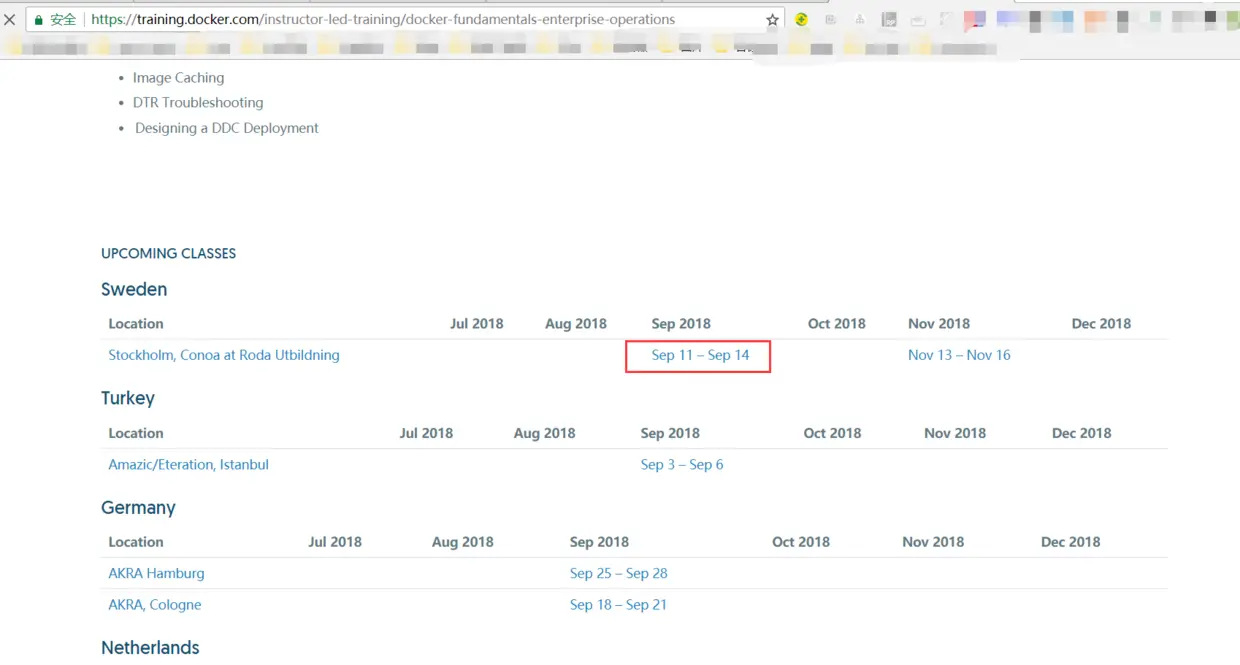Click Sep 2018 header in Germany table
This screenshot has height=665, width=1240.
coord(599,542)
